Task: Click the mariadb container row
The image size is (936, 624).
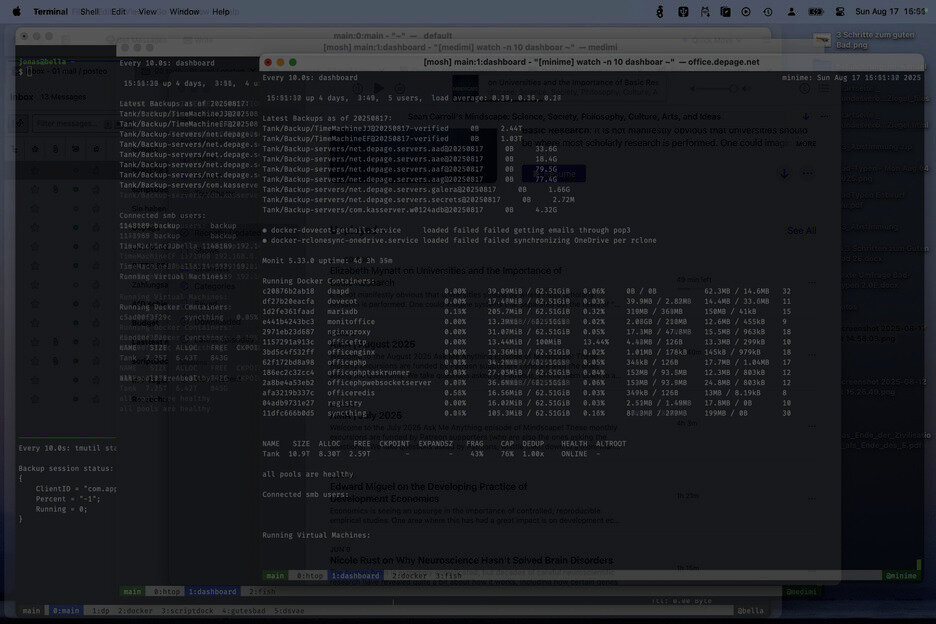Action: coord(526,311)
